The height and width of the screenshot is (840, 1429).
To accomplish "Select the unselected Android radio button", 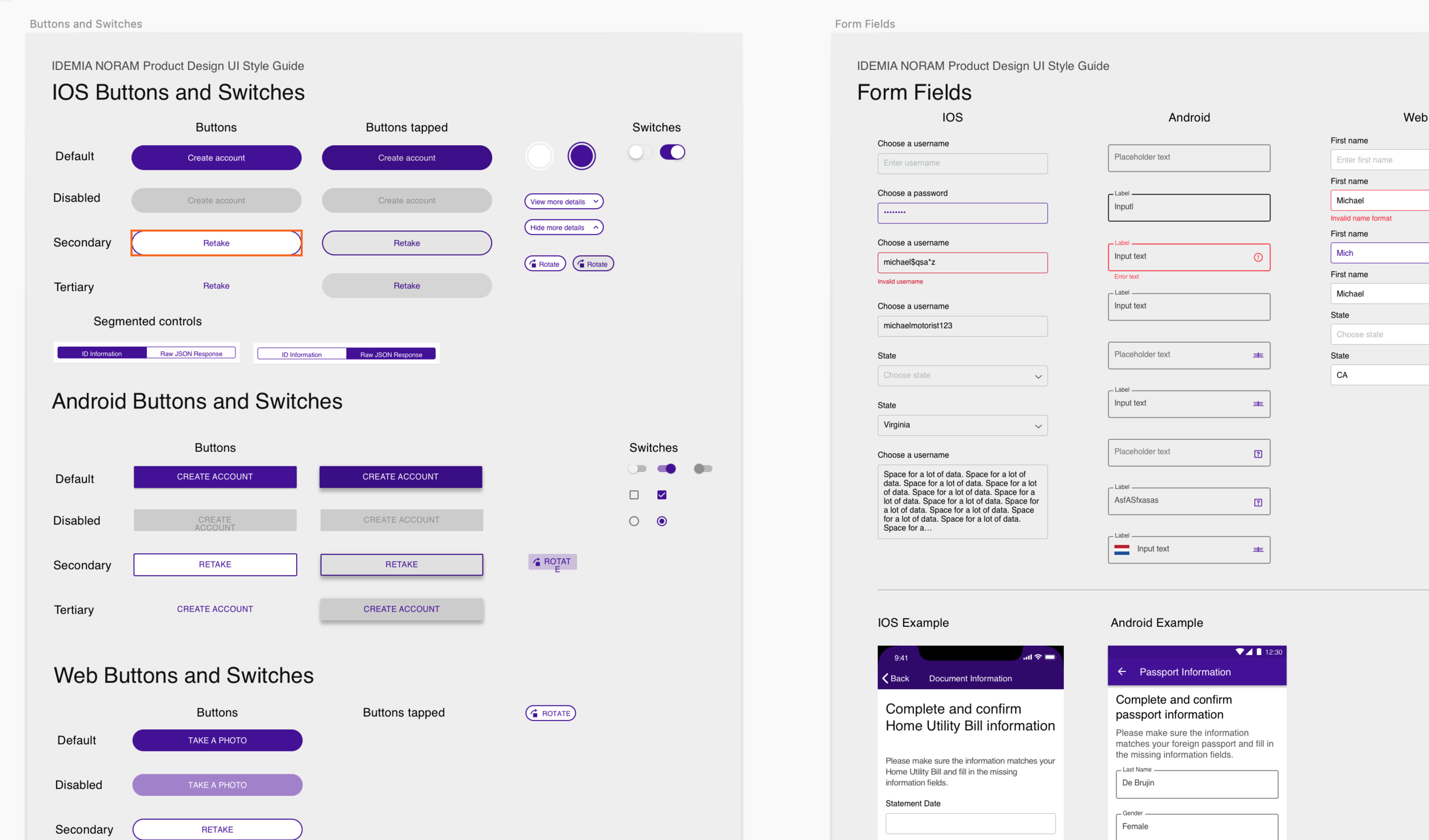I will pyautogui.click(x=634, y=521).
